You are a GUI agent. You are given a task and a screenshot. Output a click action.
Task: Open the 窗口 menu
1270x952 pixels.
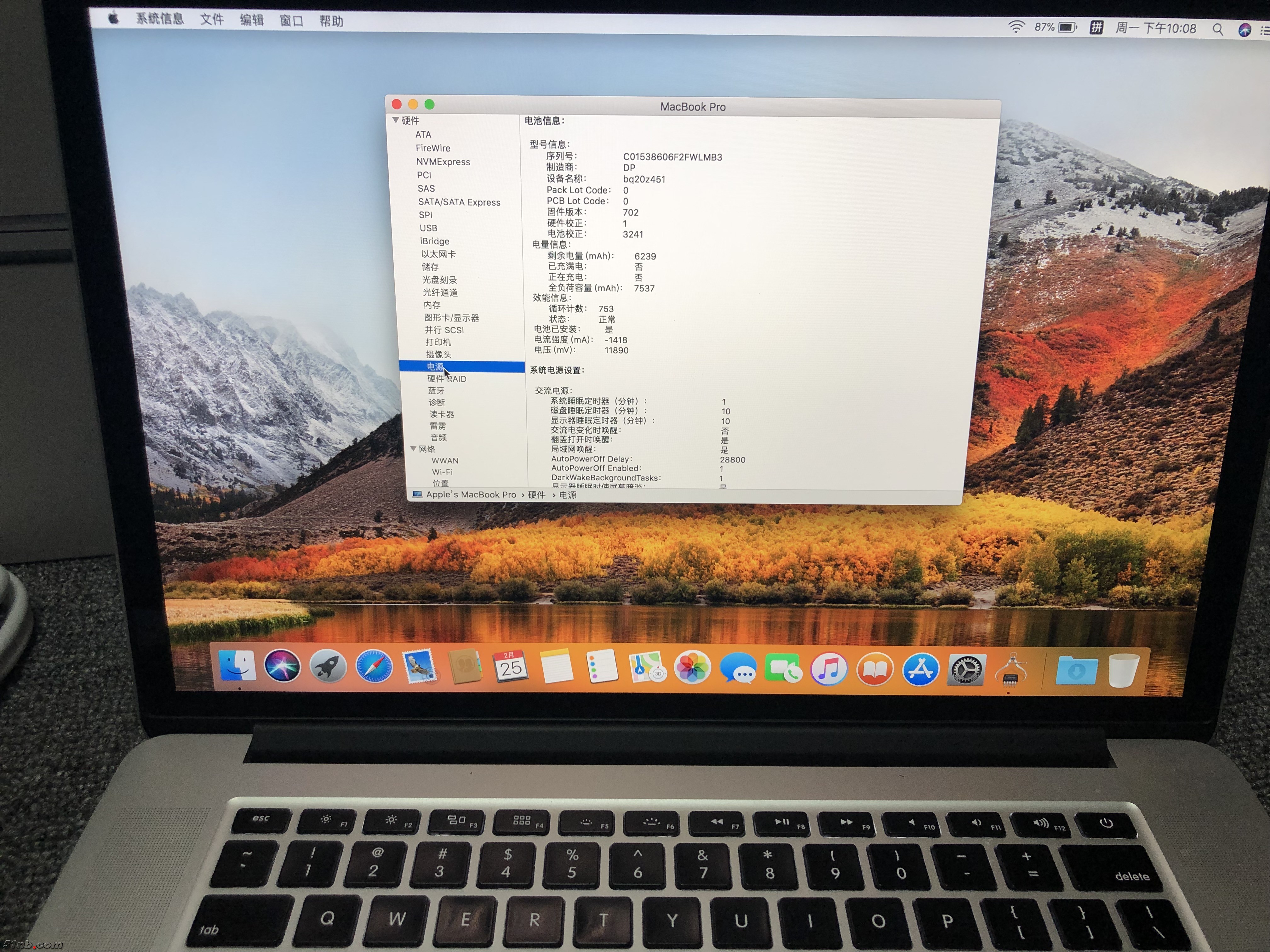(x=292, y=21)
